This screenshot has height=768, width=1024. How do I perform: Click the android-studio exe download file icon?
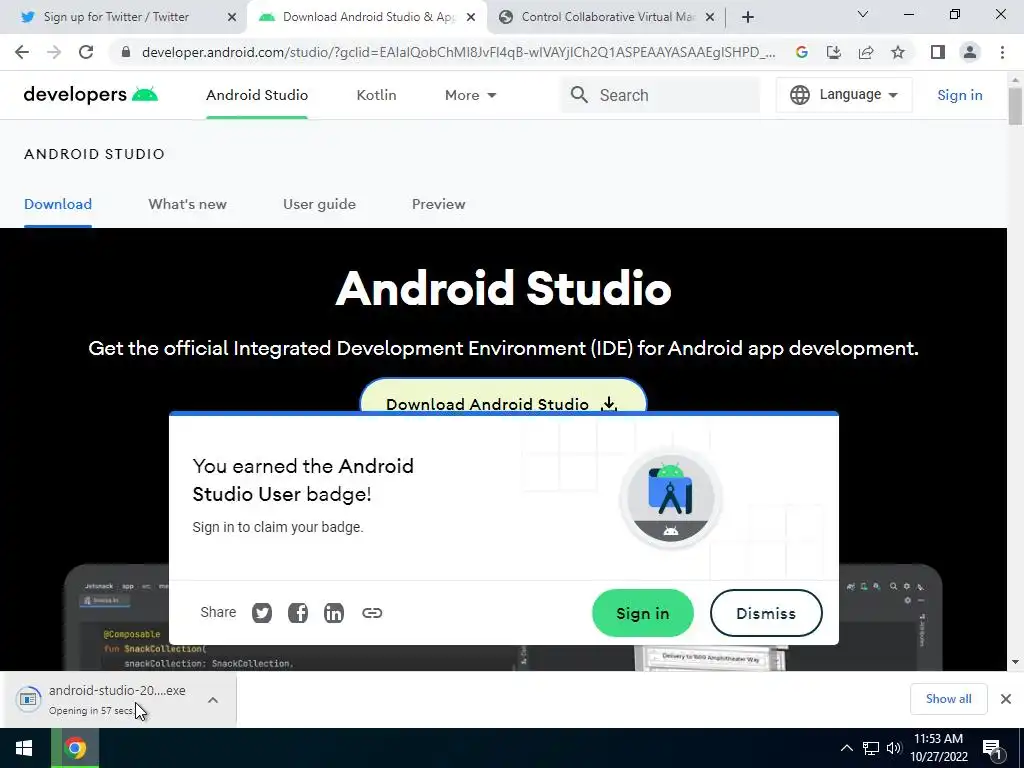[28, 699]
